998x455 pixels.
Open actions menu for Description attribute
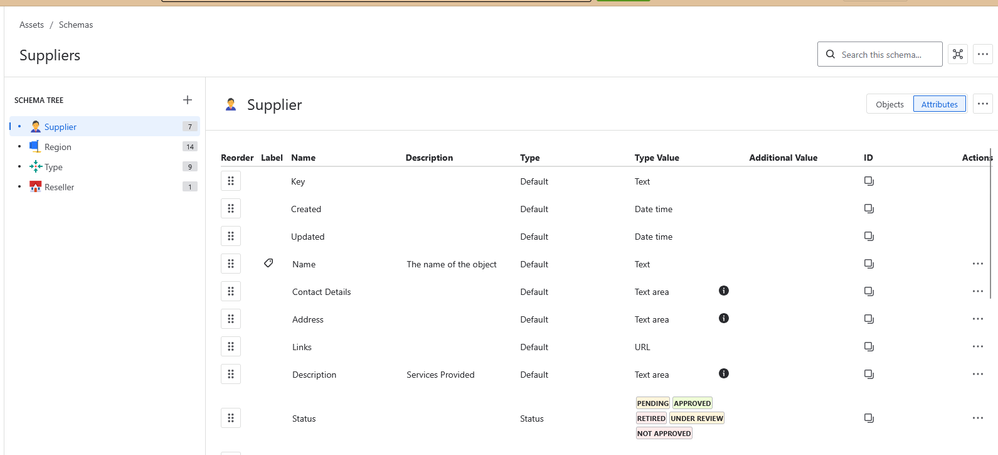[x=978, y=374]
